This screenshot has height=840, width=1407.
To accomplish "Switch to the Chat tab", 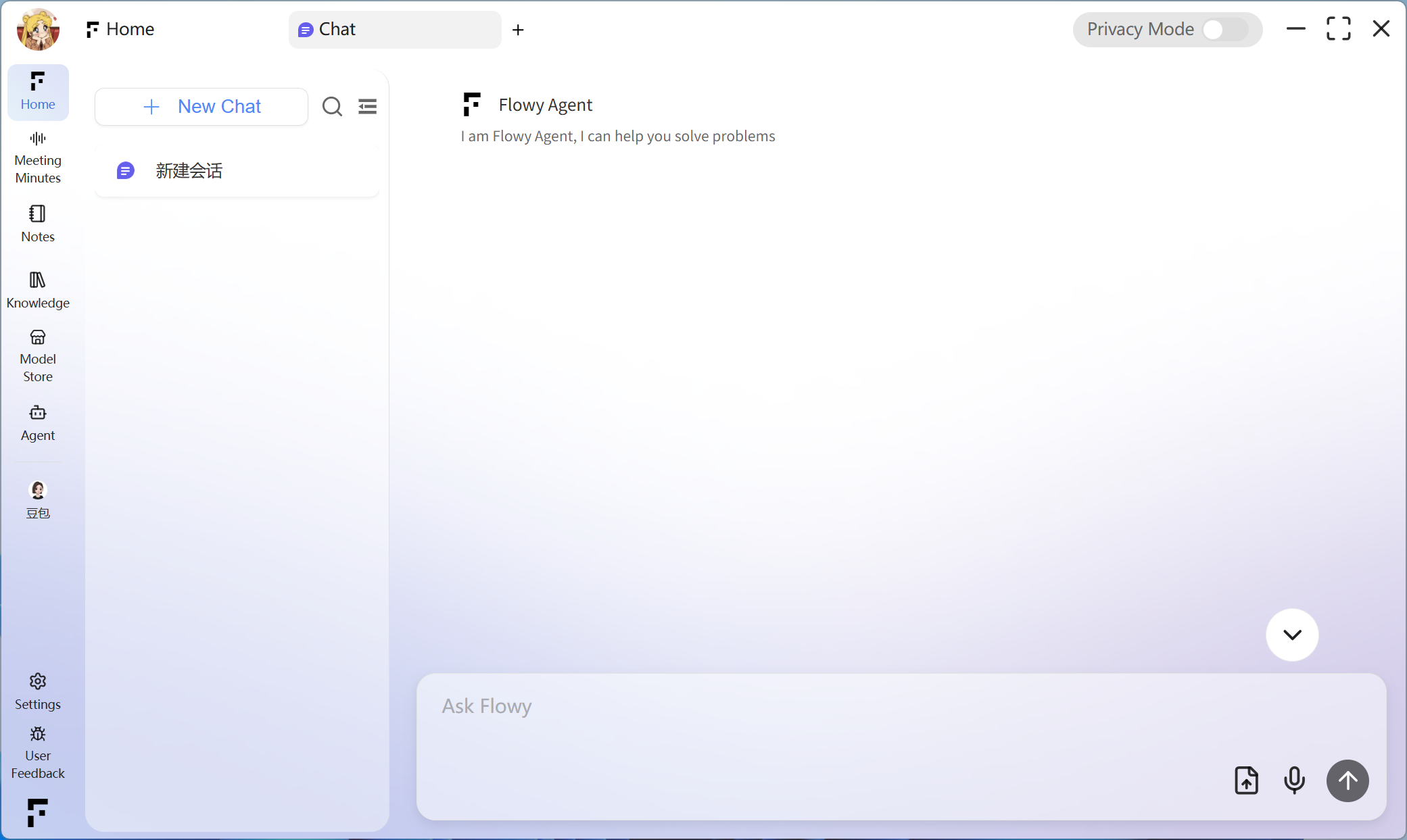I will [x=394, y=30].
